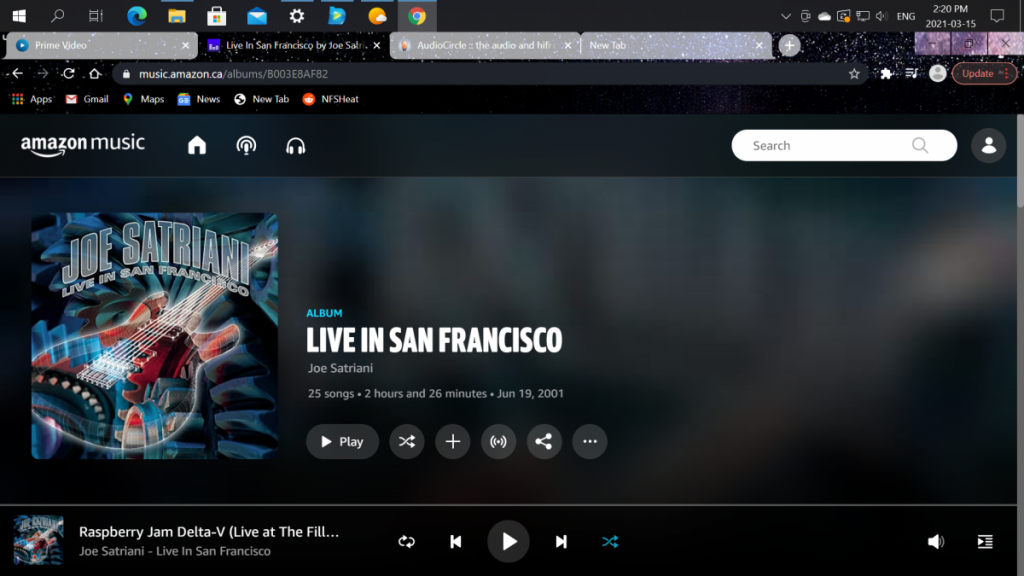Image resolution: width=1024 pixels, height=576 pixels.
Task: Start album station with broadcast icon
Action: coord(498,441)
